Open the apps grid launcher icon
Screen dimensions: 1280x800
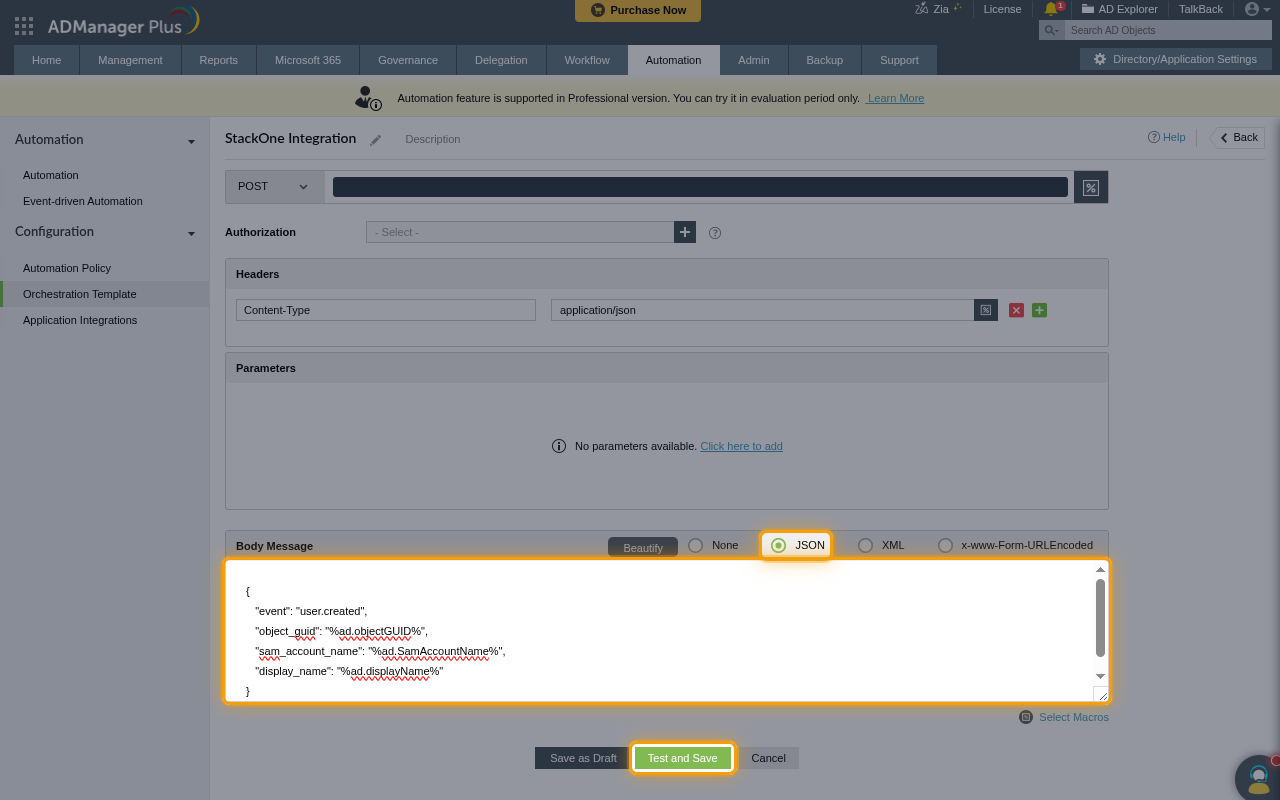click(24, 26)
